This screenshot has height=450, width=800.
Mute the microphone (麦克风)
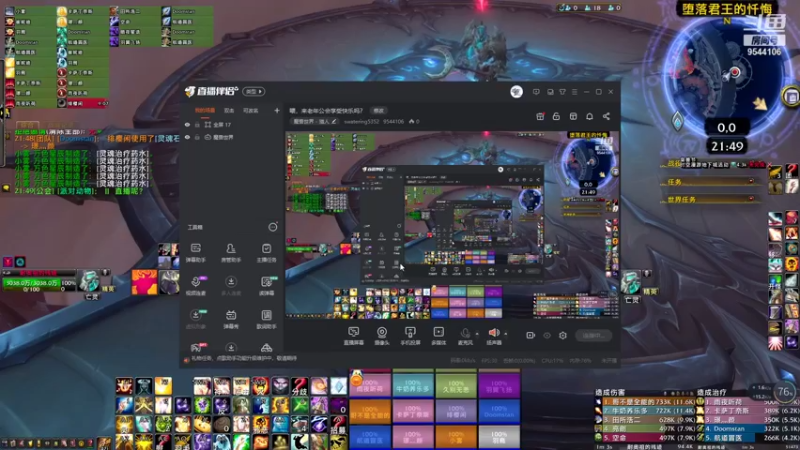(x=465, y=336)
